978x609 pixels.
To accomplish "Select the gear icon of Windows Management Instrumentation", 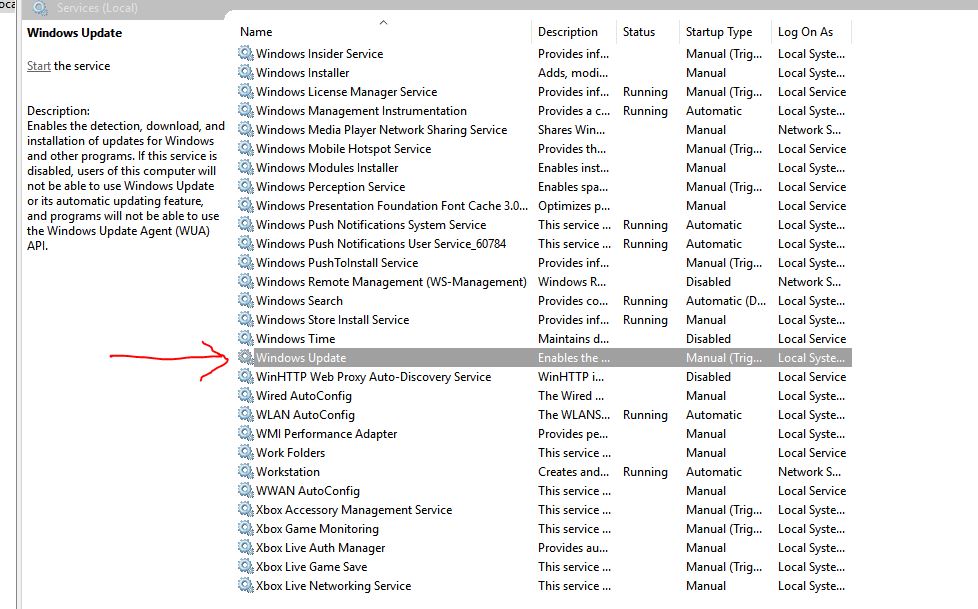I will 246,110.
